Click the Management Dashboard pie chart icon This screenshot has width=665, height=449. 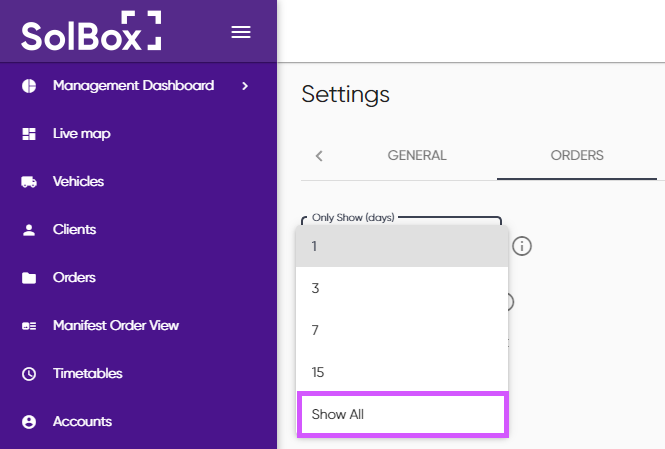(x=29, y=86)
